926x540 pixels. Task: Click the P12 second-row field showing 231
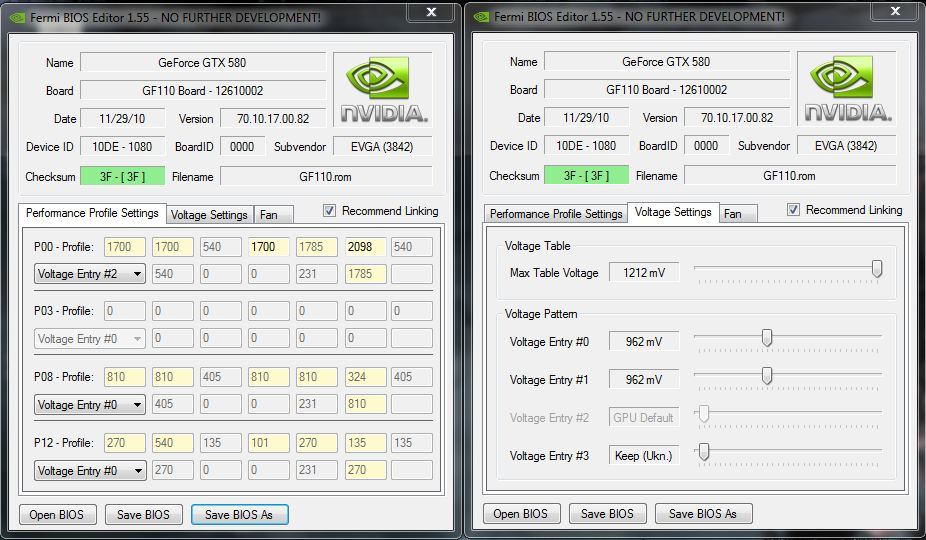[x=317, y=470]
